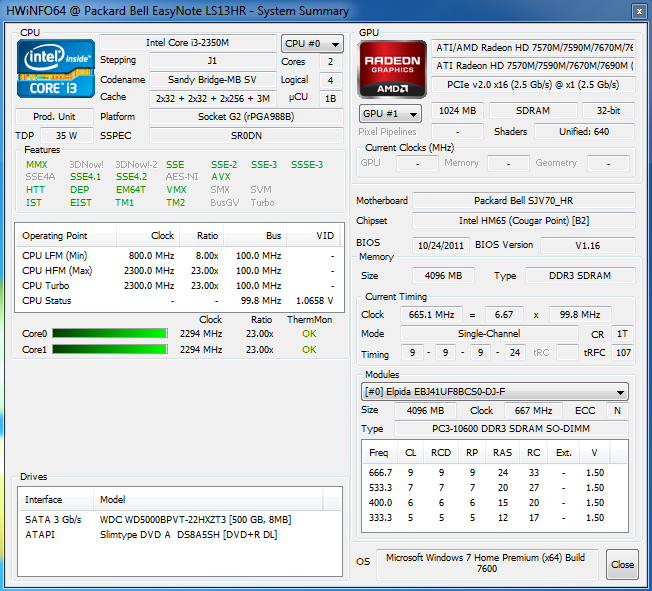Click the Core0 ThermMon OK status
The width and height of the screenshot is (652, 591).
309,334
